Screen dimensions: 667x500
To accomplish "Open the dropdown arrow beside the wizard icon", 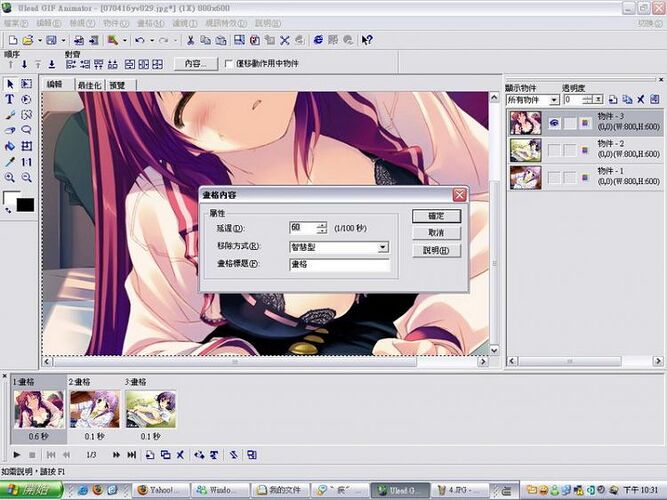I will [x=125, y=40].
